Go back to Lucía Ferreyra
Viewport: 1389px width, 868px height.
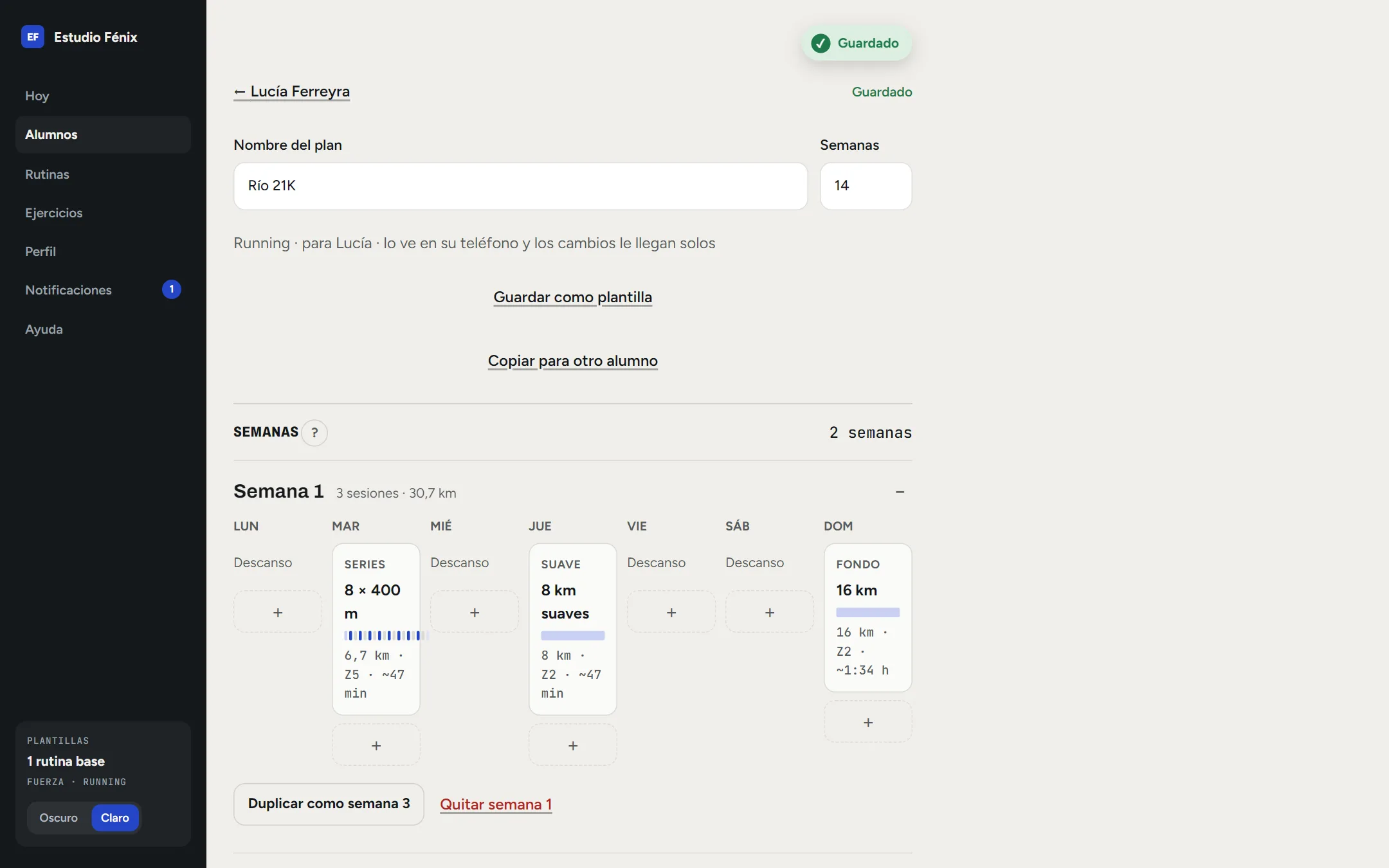pyautogui.click(x=291, y=91)
